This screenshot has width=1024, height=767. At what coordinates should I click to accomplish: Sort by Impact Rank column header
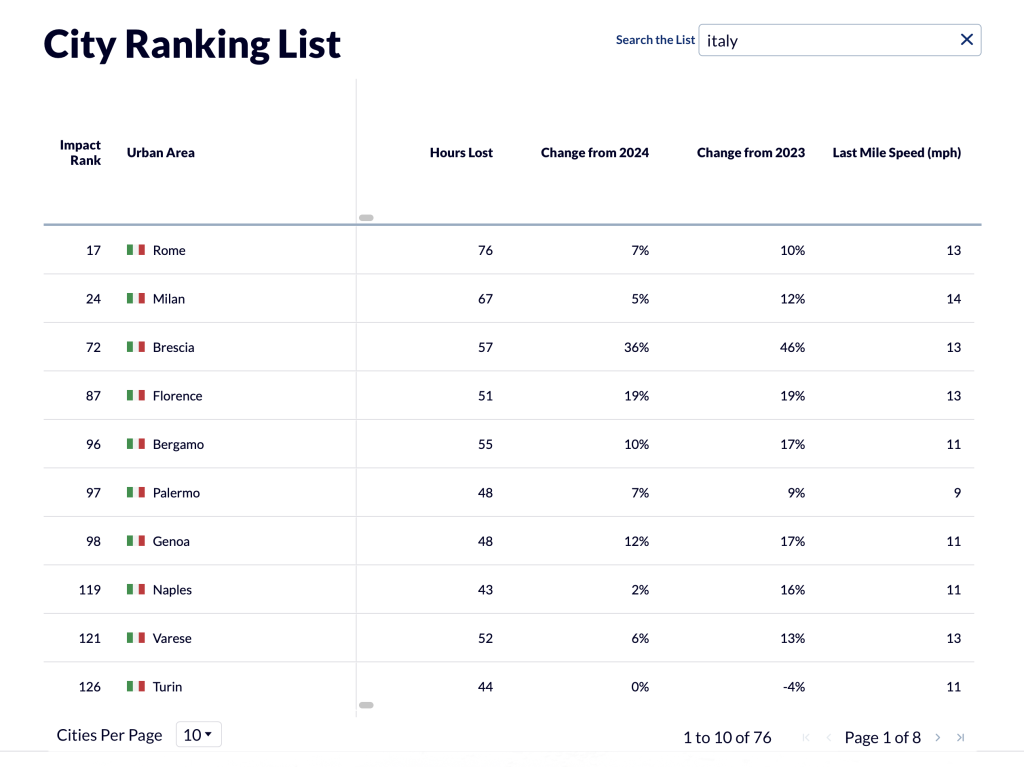81,153
